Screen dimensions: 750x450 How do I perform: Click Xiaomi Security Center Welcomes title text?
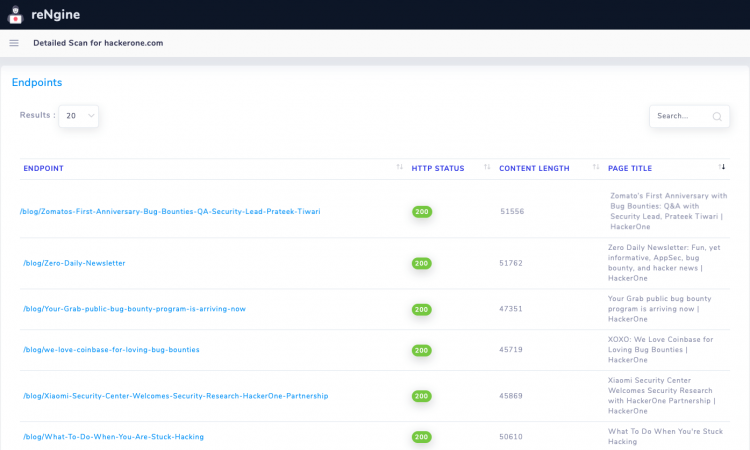662,395
